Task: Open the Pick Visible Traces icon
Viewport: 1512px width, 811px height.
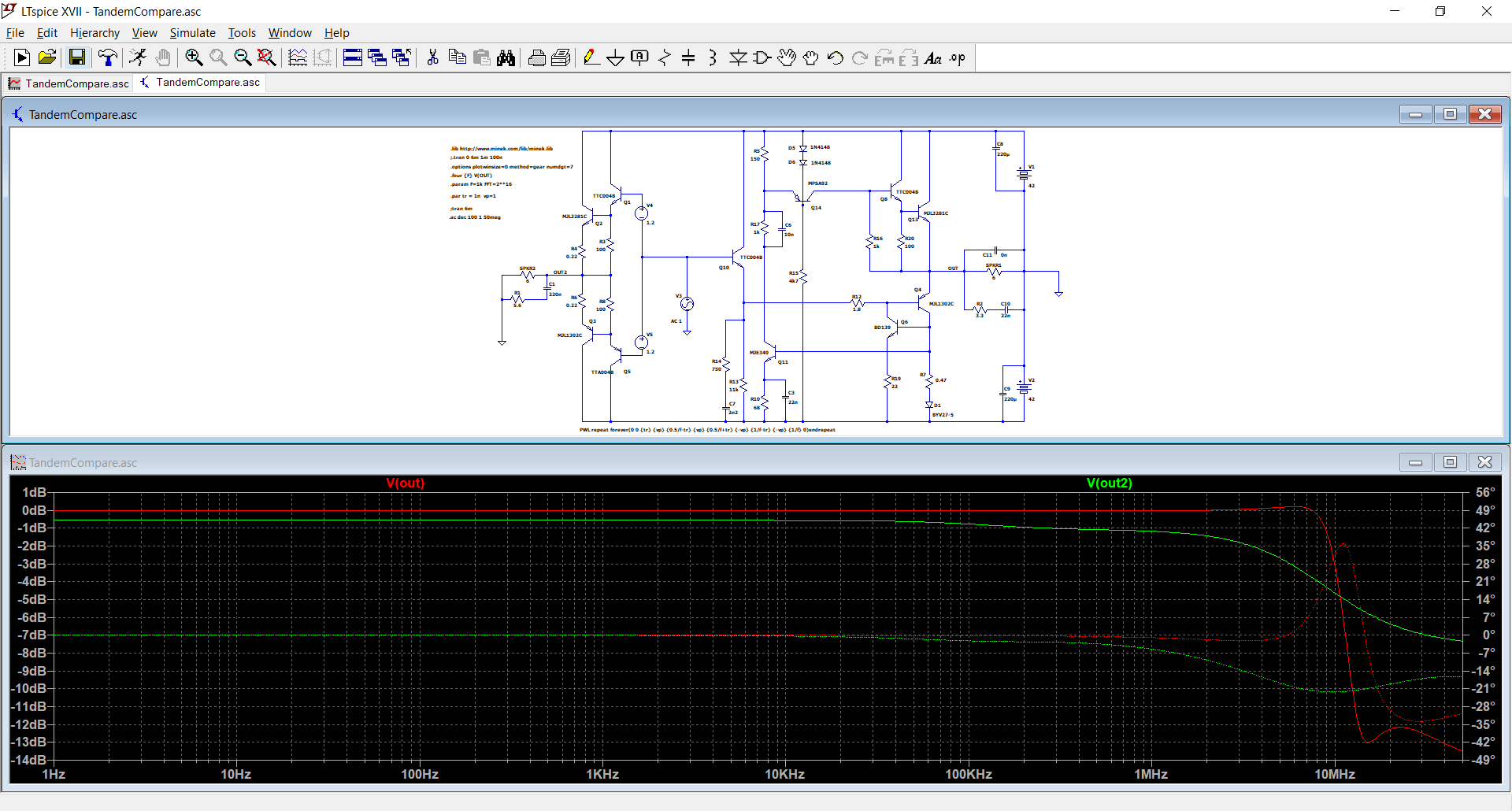Action: tap(298, 57)
